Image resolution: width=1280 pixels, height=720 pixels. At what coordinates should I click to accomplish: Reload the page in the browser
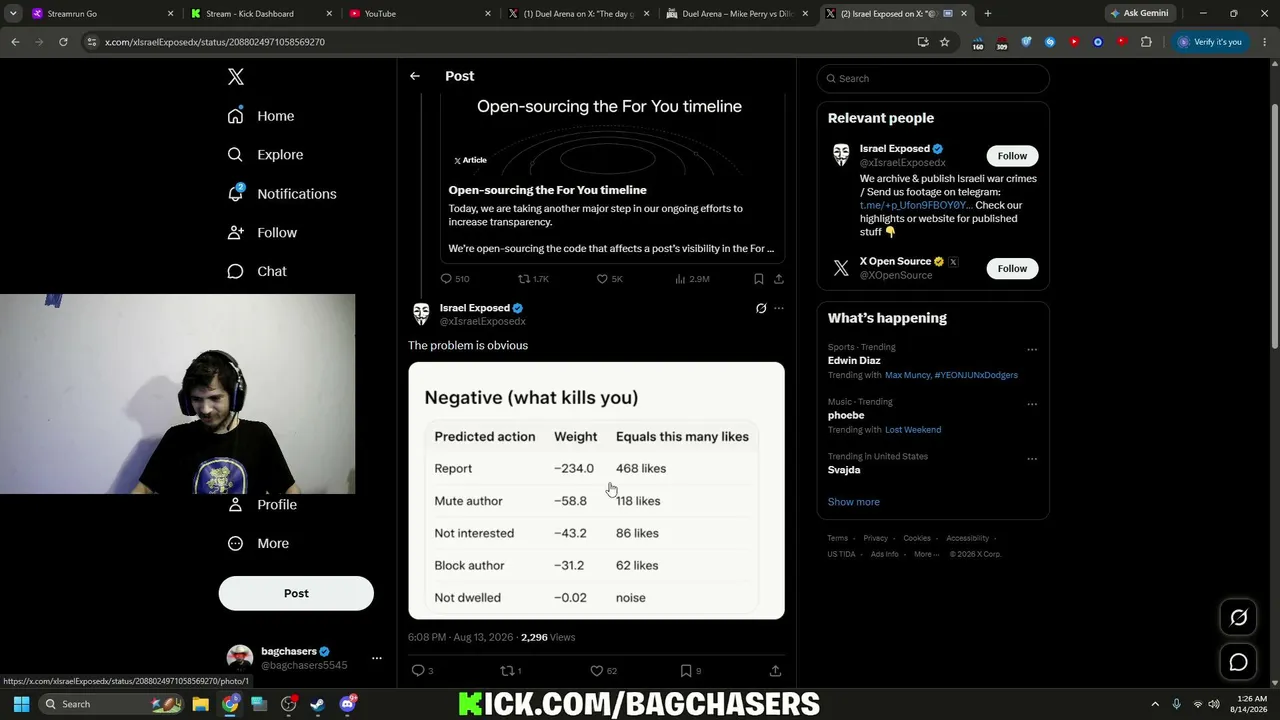pyautogui.click(x=63, y=42)
